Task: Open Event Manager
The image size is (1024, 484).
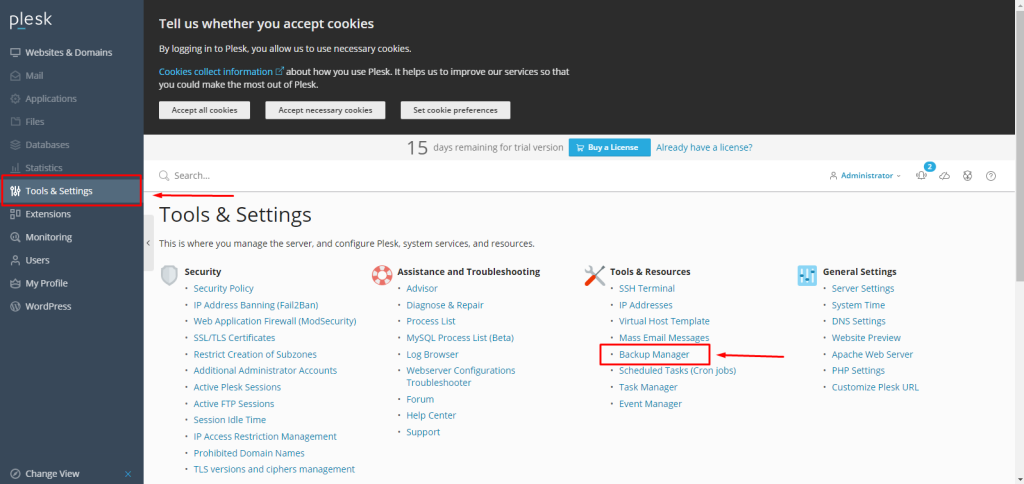Action: pos(650,404)
